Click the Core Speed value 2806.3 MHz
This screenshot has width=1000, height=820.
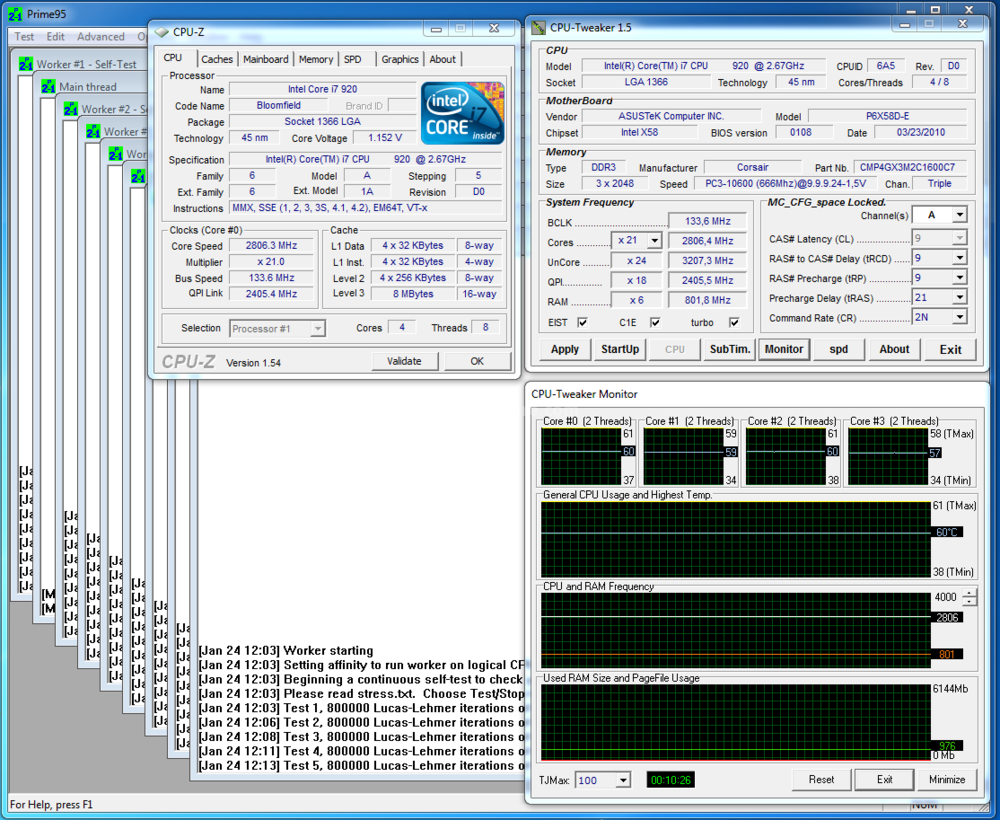pos(271,245)
